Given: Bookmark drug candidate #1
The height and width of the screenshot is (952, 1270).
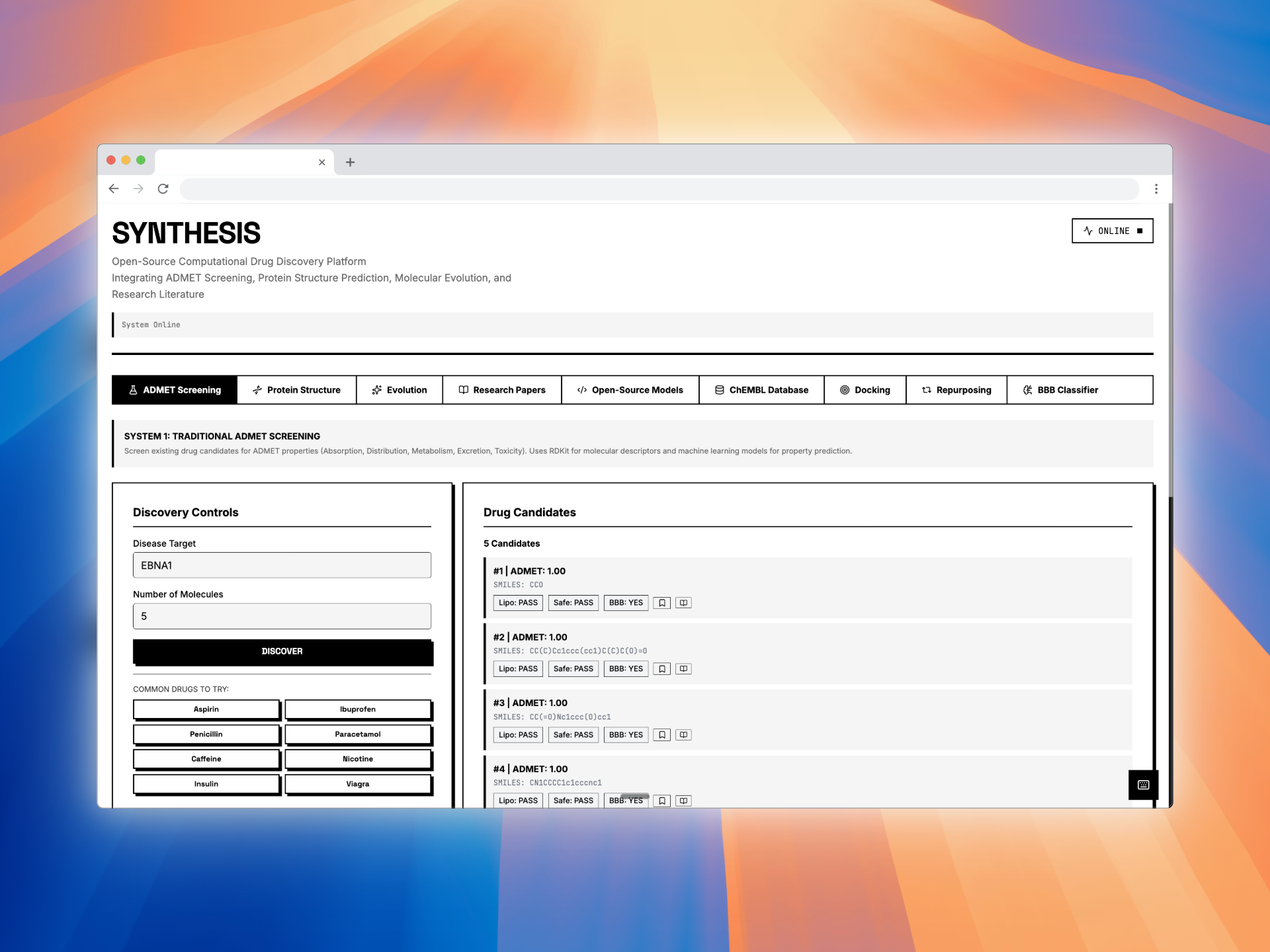Looking at the screenshot, I should 661,603.
